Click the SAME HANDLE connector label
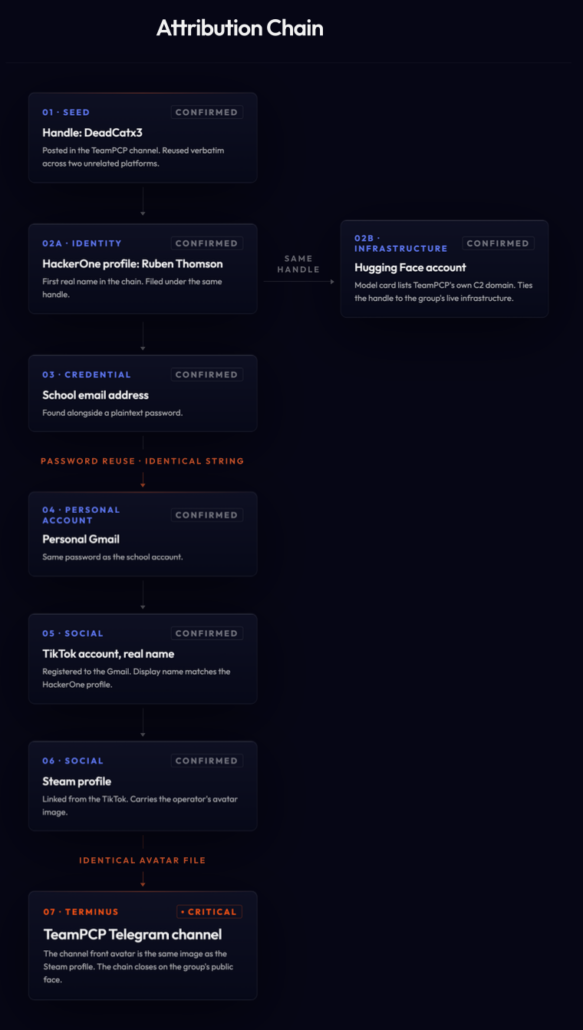Image resolution: width=583 pixels, height=1030 pixels. [298, 264]
